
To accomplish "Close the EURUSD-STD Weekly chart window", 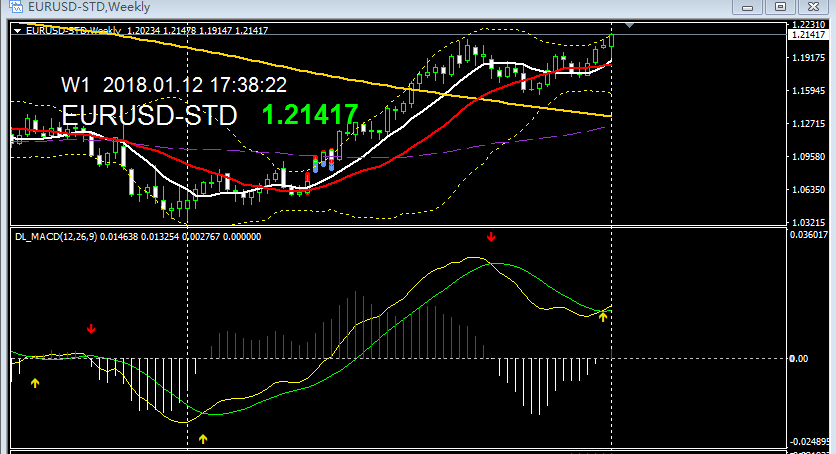I will [x=814, y=7].
